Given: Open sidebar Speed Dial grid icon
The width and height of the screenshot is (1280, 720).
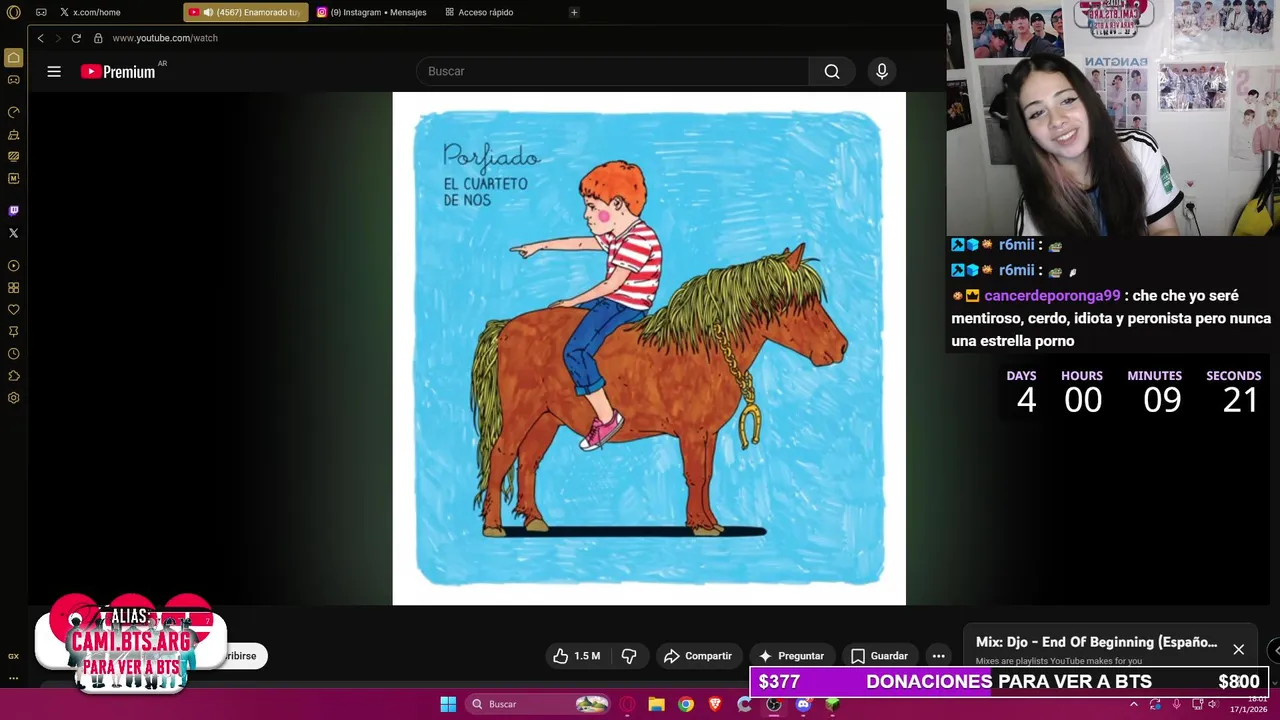Looking at the screenshot, I should [13, 288].
